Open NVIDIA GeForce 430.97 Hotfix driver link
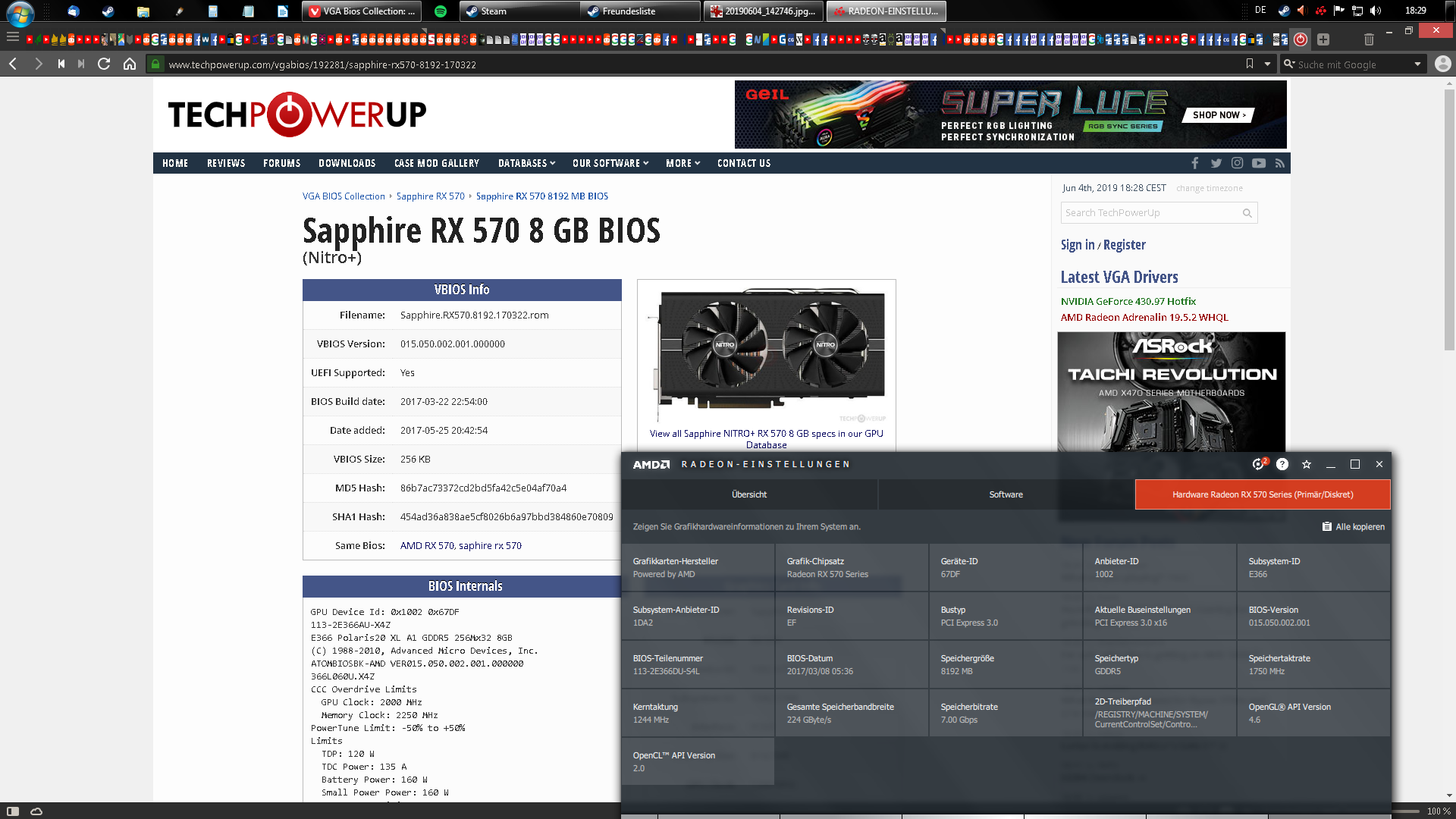Screen dimensions: 1456x819 [x=1128, y=302]
